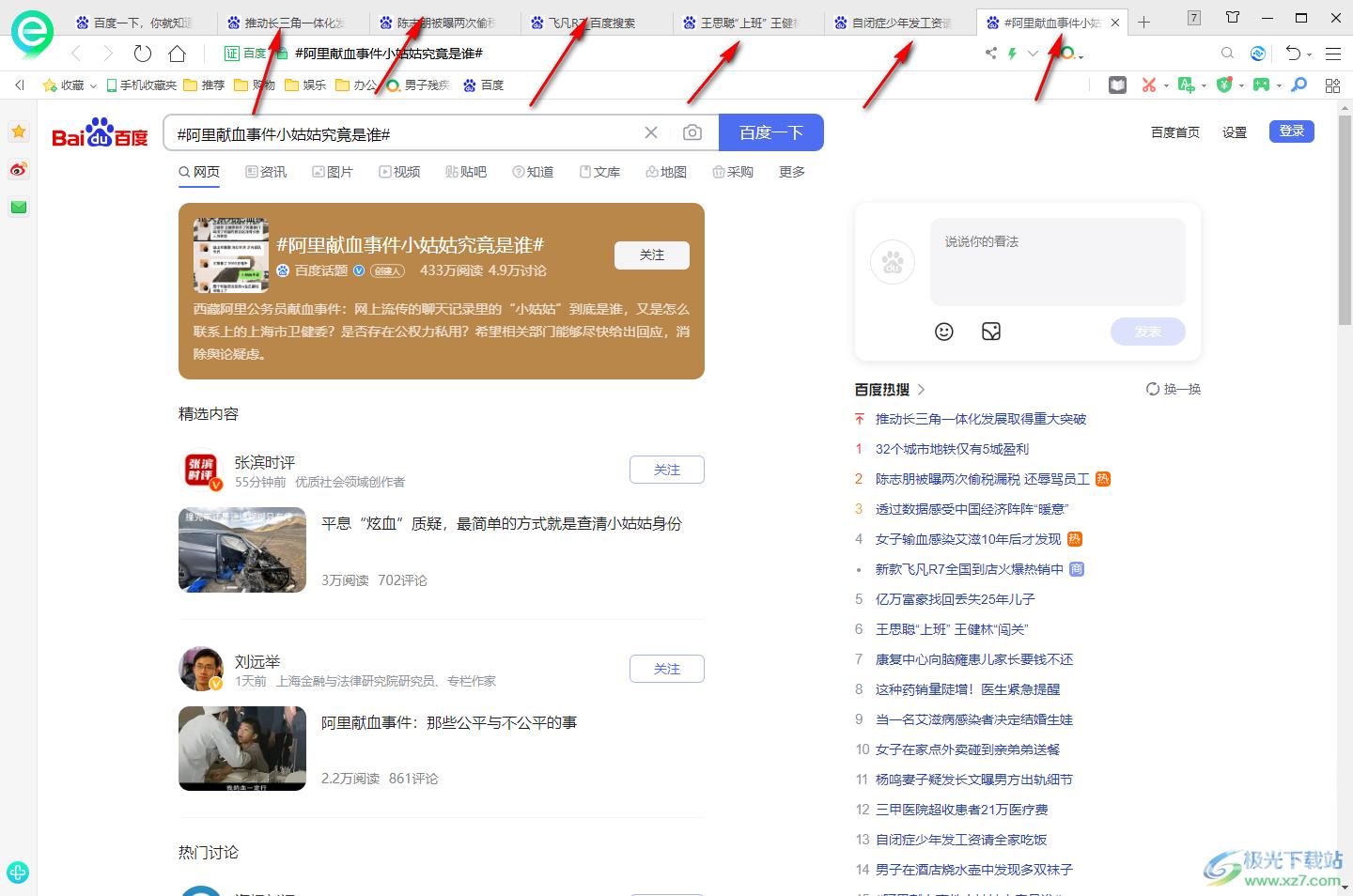The width and height of the screenshot is (1353, 896).
Task: Expand the translate tool dropdown arrow
Action: pos(1204,85)
